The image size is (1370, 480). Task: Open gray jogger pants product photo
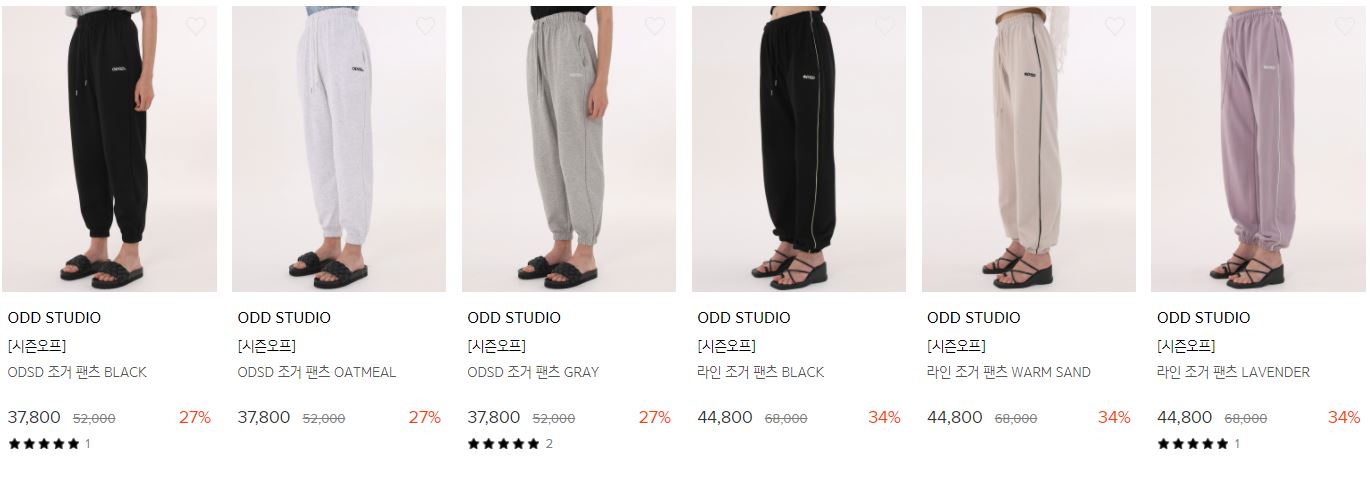coord(569,149)
